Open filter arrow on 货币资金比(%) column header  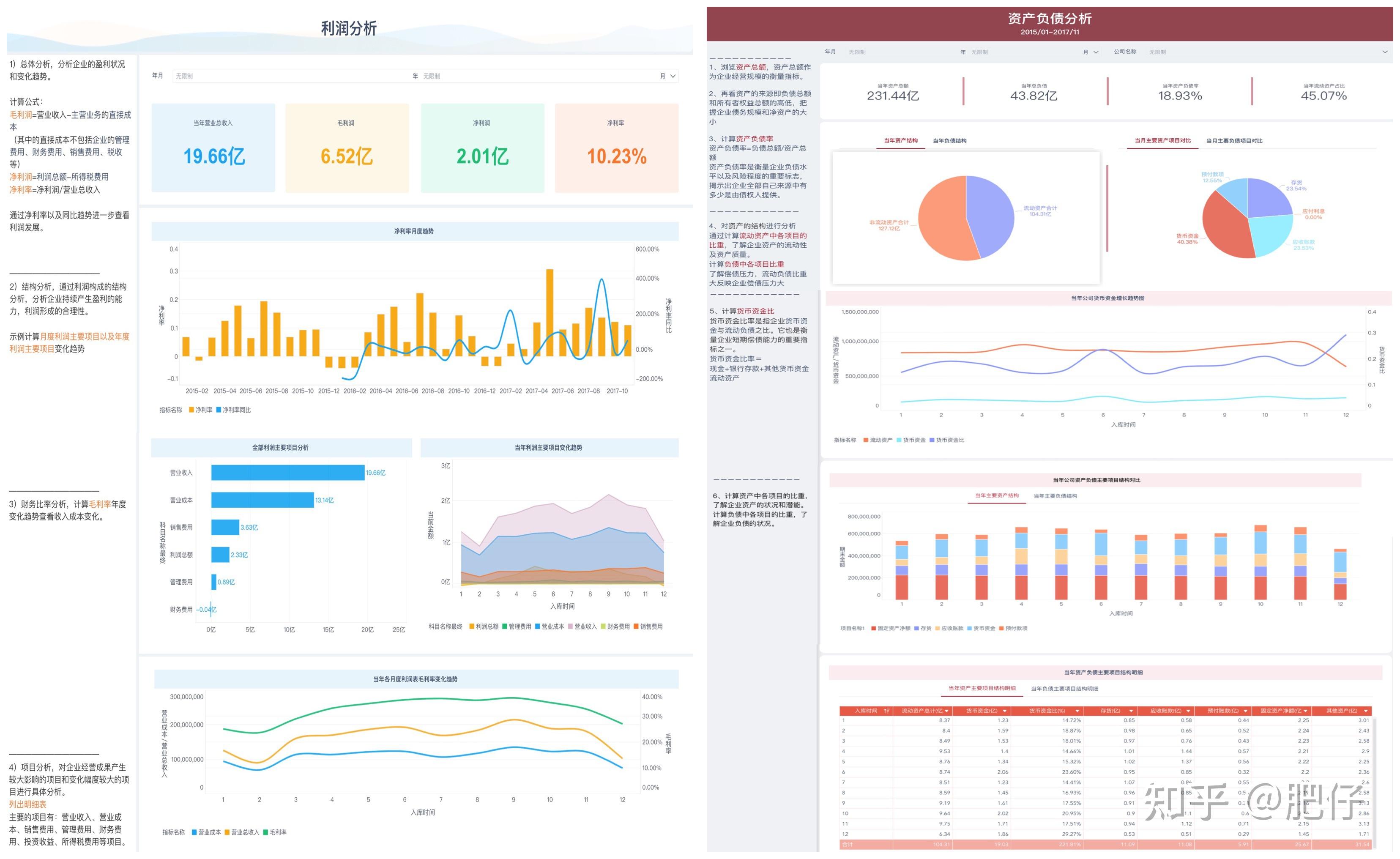(1077, 711)
